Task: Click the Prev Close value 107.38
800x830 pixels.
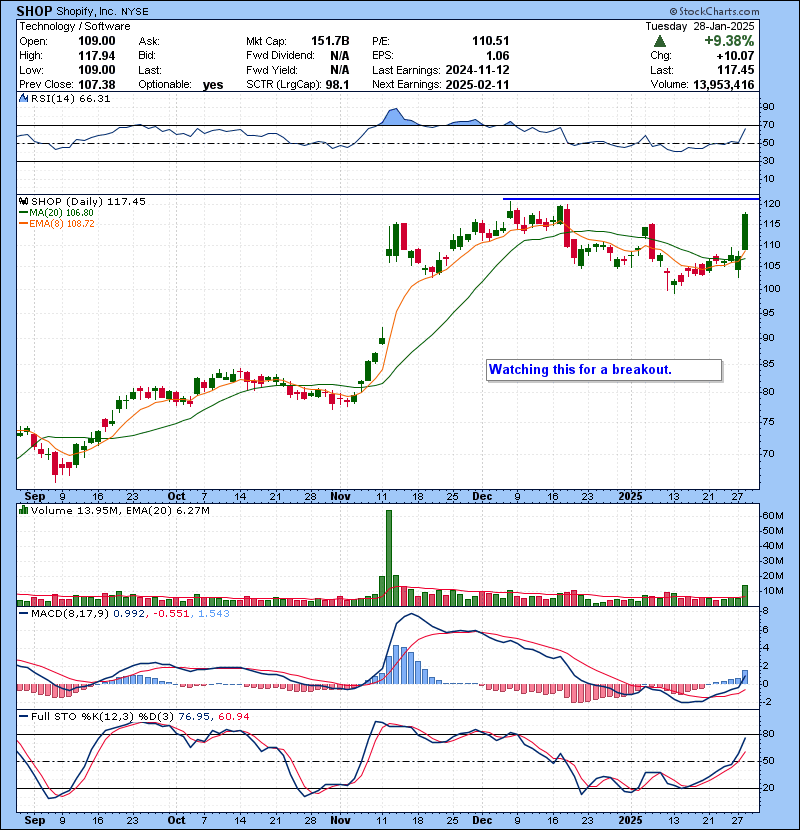Action: coord(97,85)
